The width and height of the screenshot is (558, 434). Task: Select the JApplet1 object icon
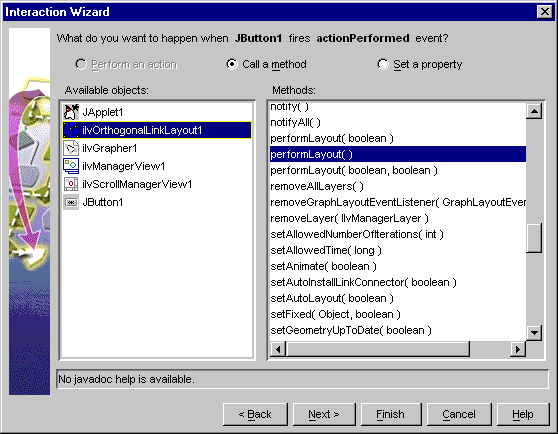71,112
